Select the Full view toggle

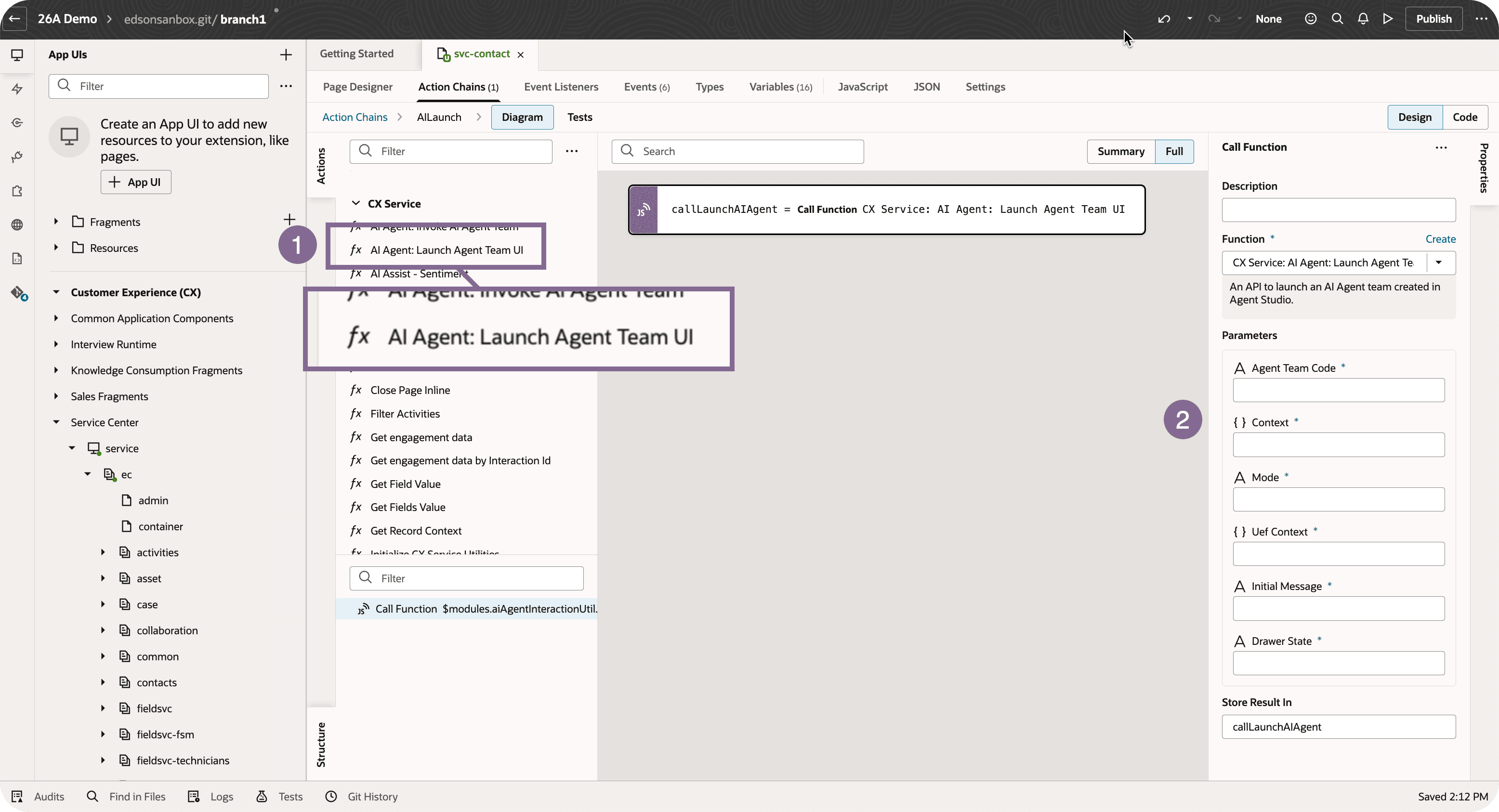[1174, 151]
